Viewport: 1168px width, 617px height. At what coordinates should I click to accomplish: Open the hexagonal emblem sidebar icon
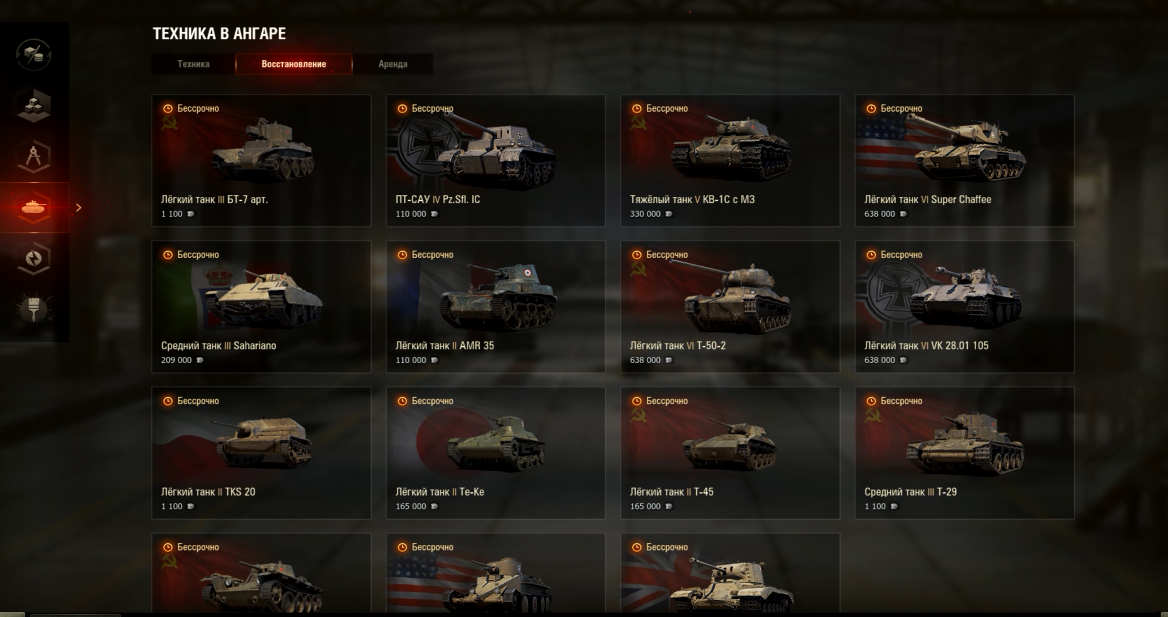coord(34,259)
